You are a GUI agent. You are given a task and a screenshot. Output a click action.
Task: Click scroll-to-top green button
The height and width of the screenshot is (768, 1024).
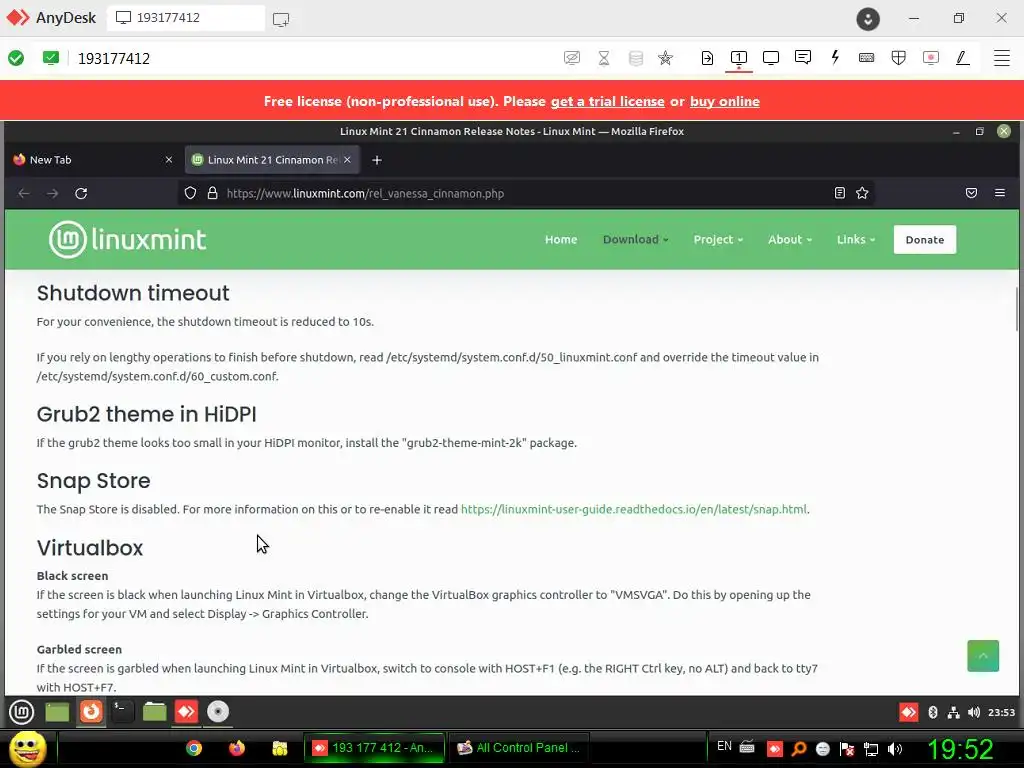click(x=983, y=656)
